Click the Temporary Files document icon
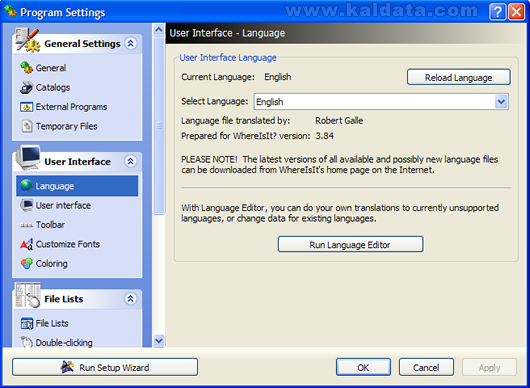530x388 pixels. [x=27, y=126]
